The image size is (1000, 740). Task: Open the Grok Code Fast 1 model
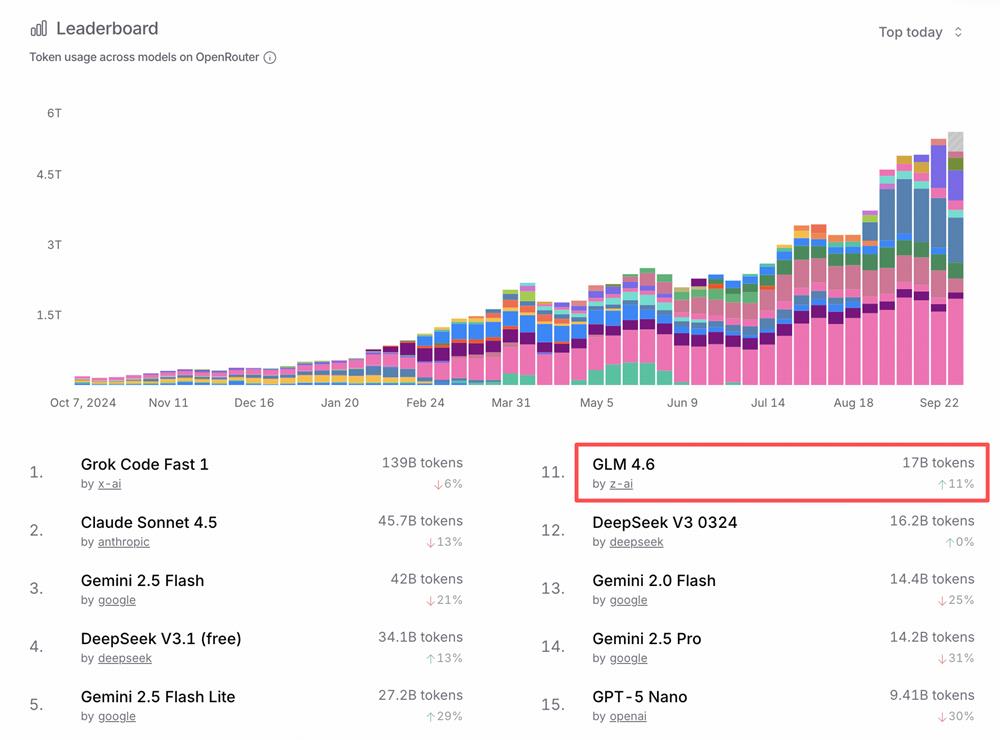coord(145,464)
